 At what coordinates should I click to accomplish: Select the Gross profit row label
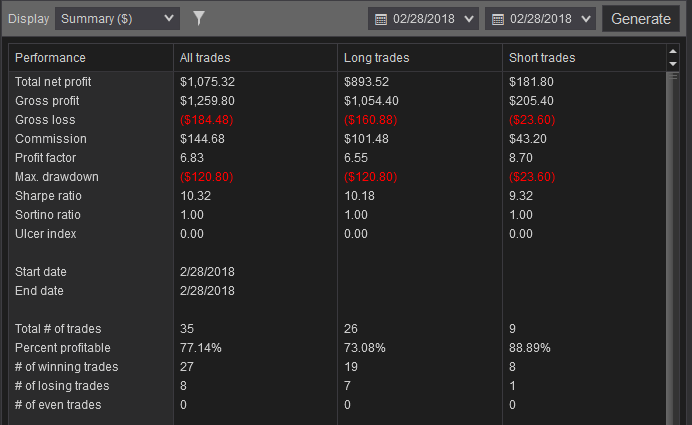47,101
